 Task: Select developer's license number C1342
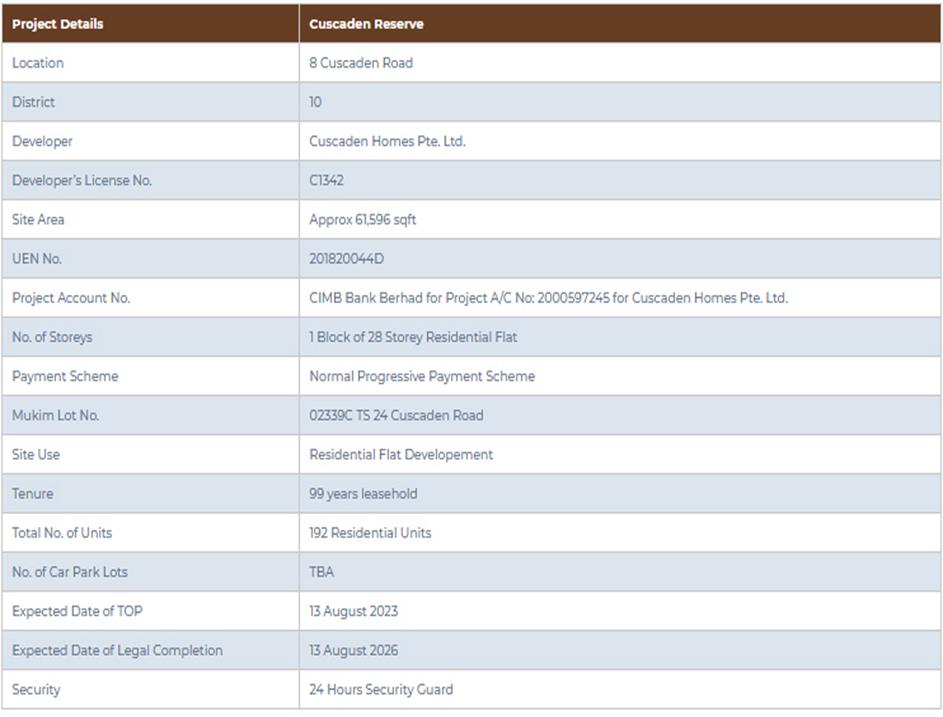(327, 180)
